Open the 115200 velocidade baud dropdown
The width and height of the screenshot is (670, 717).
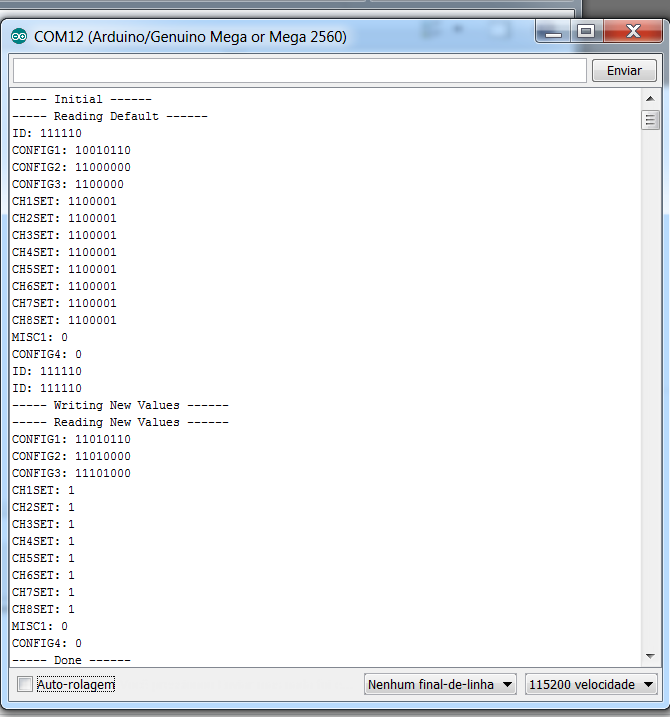(591, 685)
